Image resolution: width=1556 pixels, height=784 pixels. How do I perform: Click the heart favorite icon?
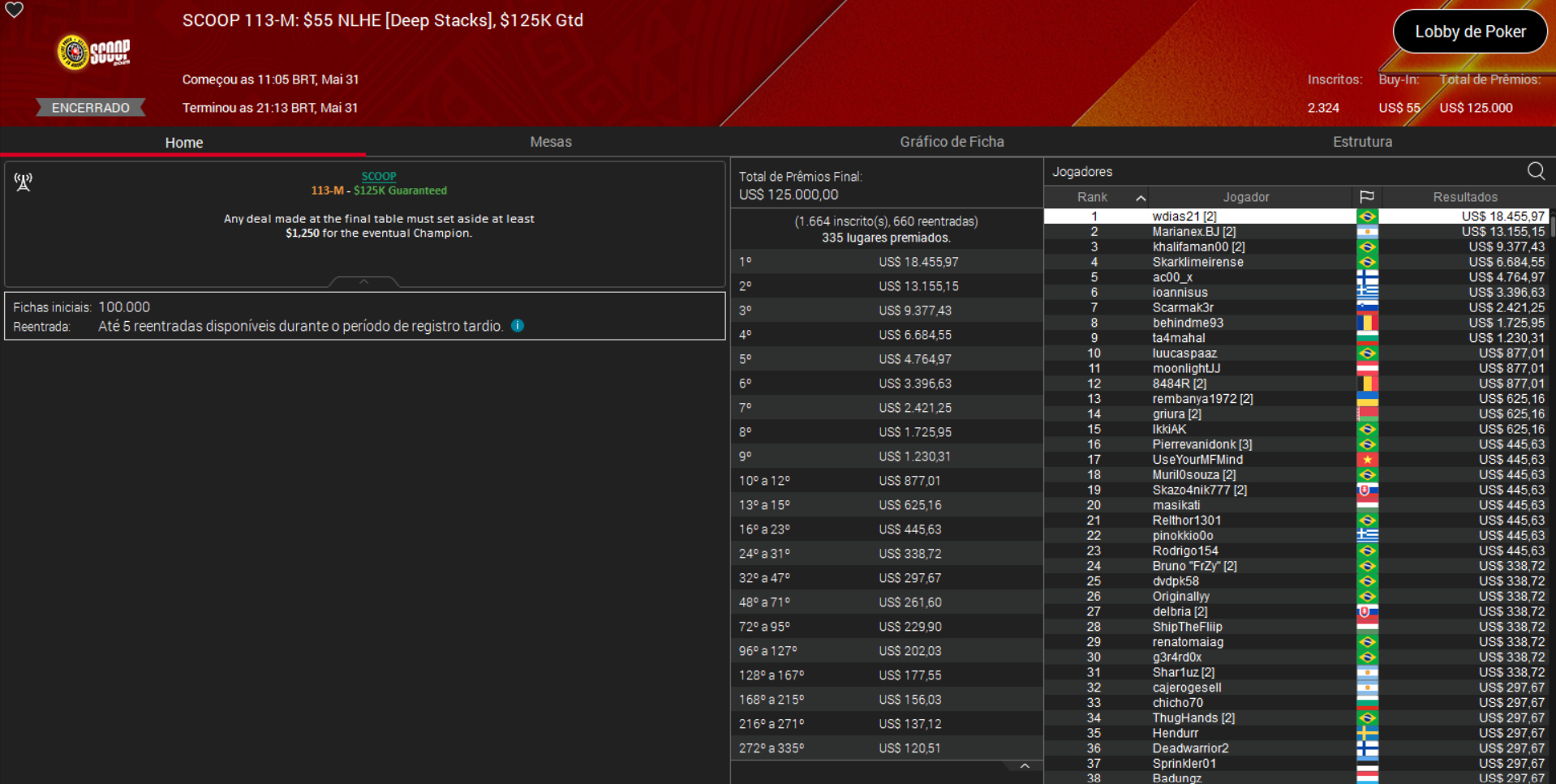click(x=15, y=10)
